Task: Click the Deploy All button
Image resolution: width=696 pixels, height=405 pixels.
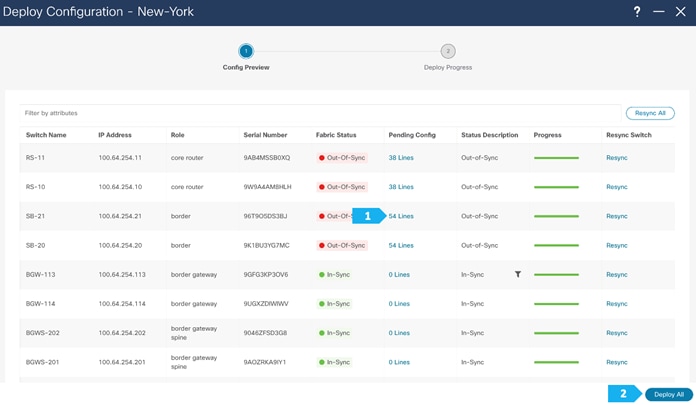Action: [x=668, y=394]
